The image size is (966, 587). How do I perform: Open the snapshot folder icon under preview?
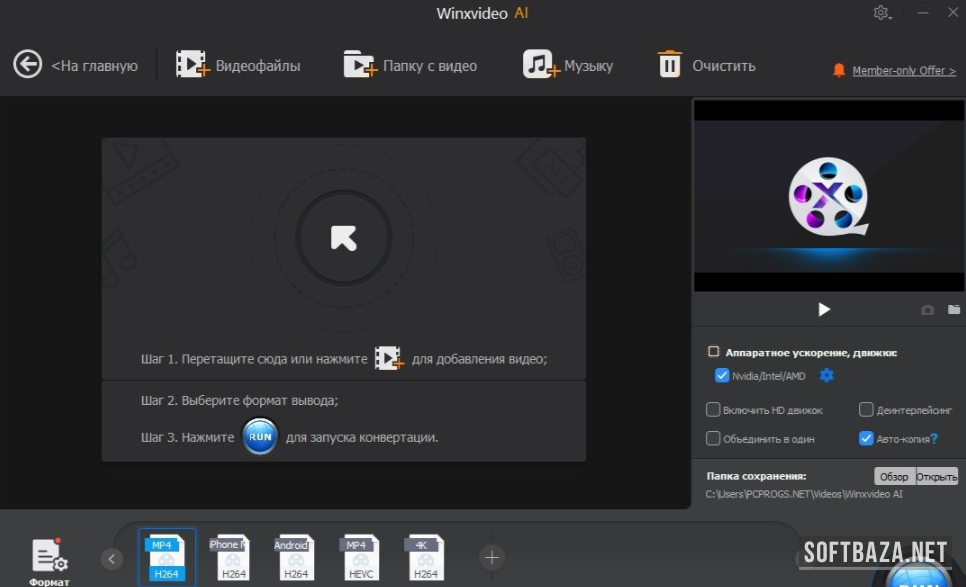pyautogui.click(x=954, y=310)
